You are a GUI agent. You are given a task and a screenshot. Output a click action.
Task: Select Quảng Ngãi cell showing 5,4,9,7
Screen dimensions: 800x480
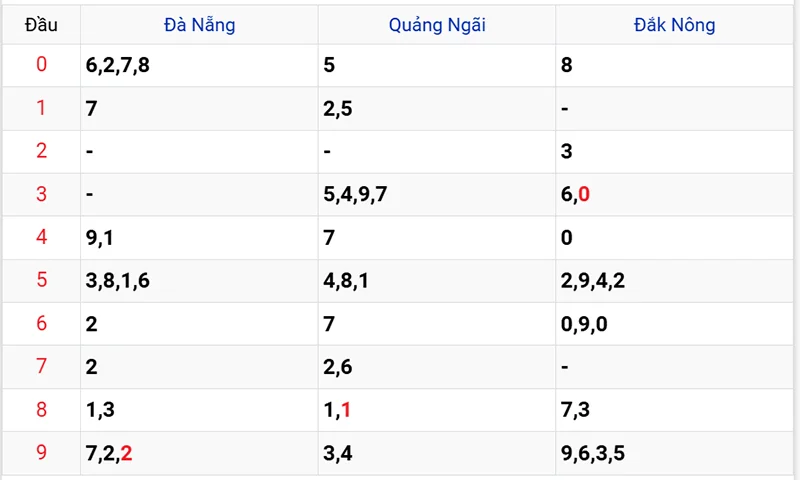(356, 194)
